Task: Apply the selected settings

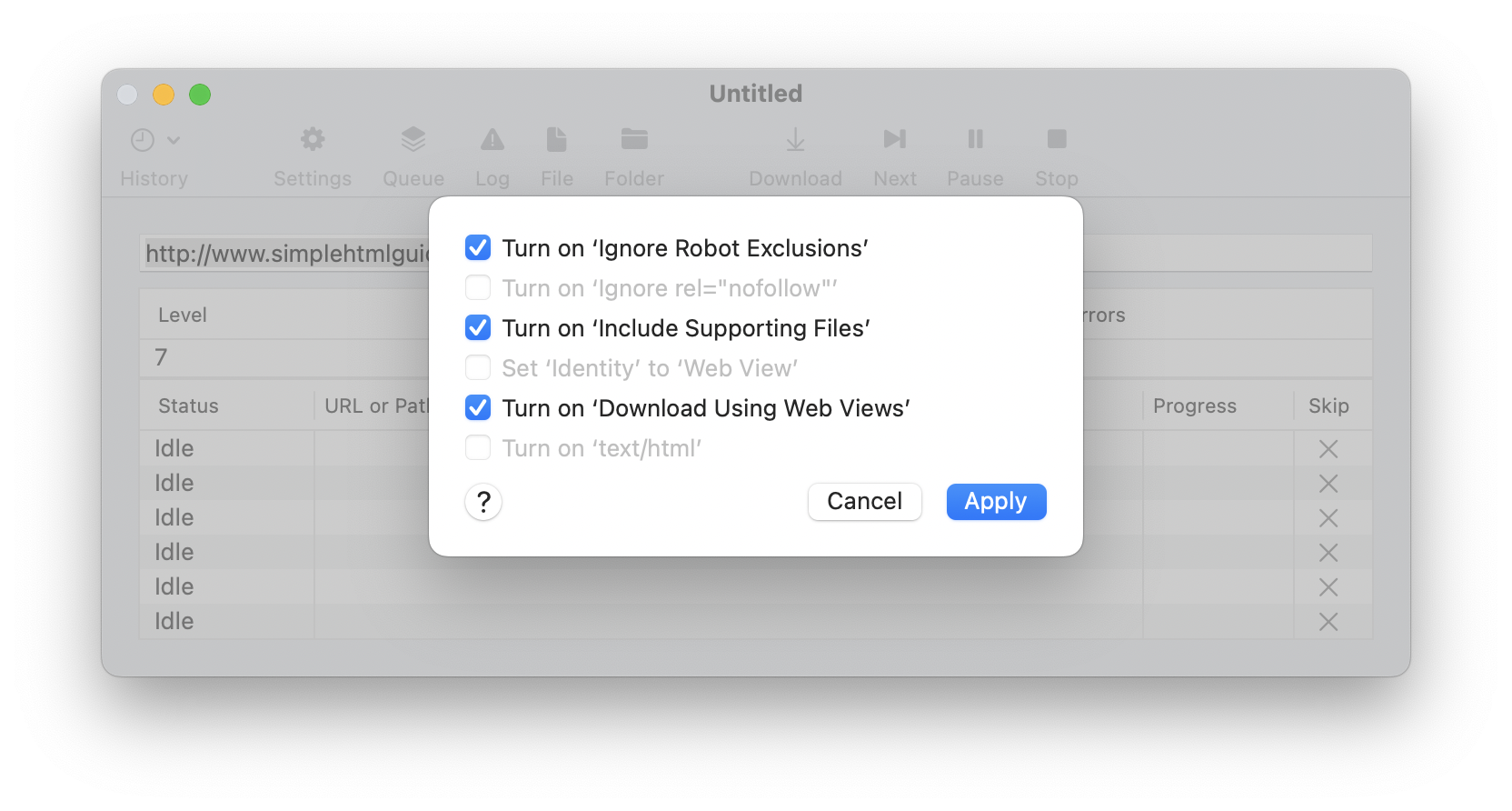Action: [995, 501]
